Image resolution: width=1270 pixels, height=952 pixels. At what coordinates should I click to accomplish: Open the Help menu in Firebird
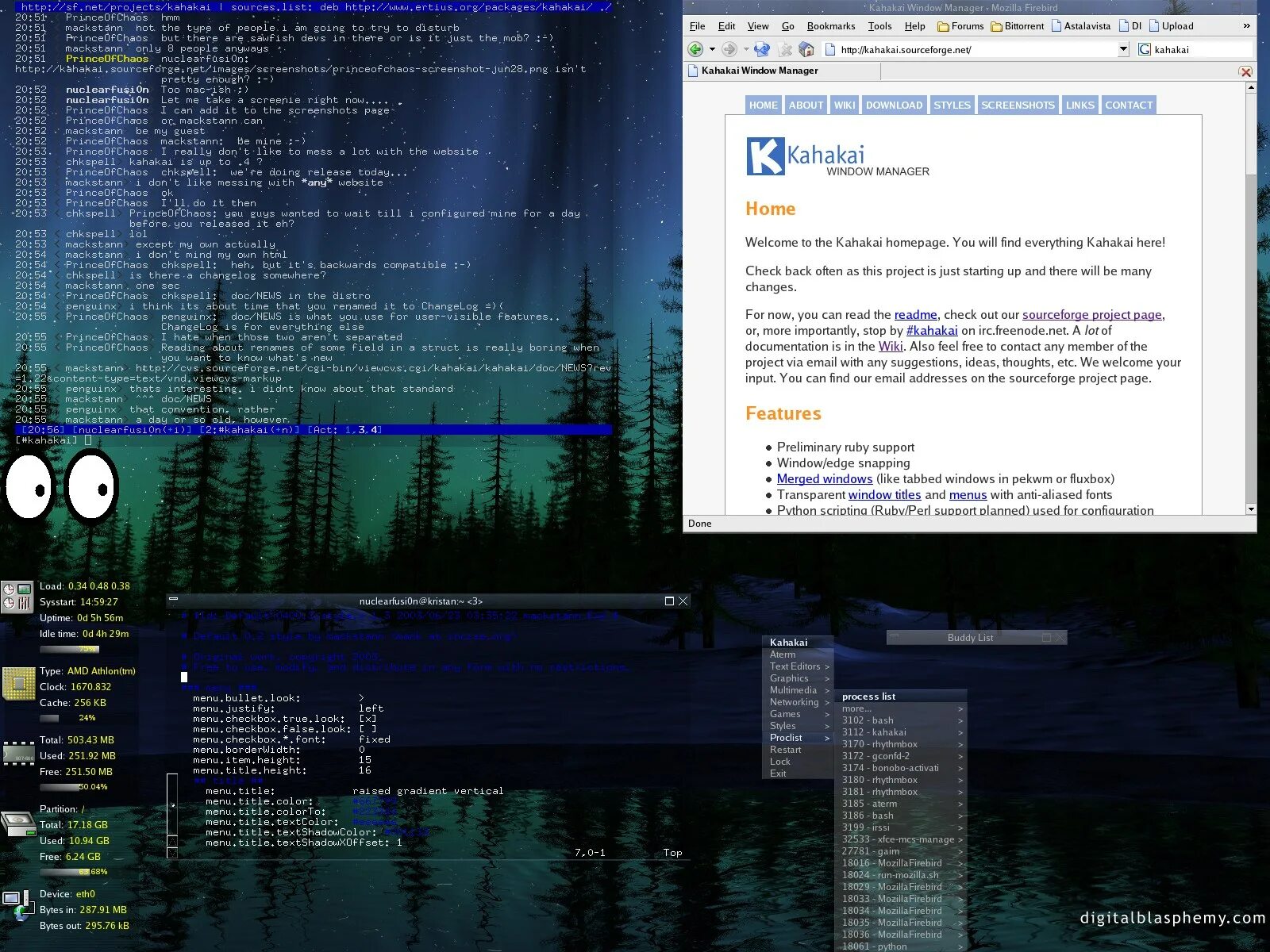coord(914,26)
